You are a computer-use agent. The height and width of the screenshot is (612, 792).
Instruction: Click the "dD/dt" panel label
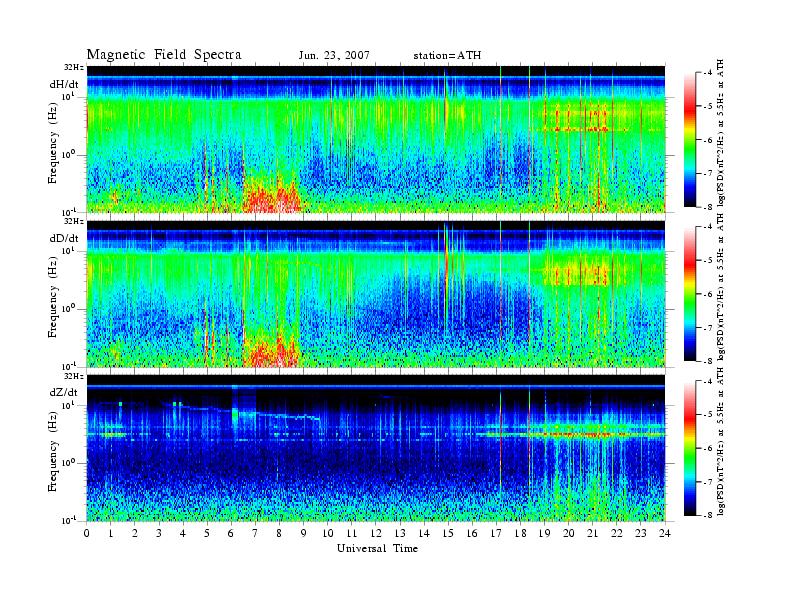tap(64, 238)
